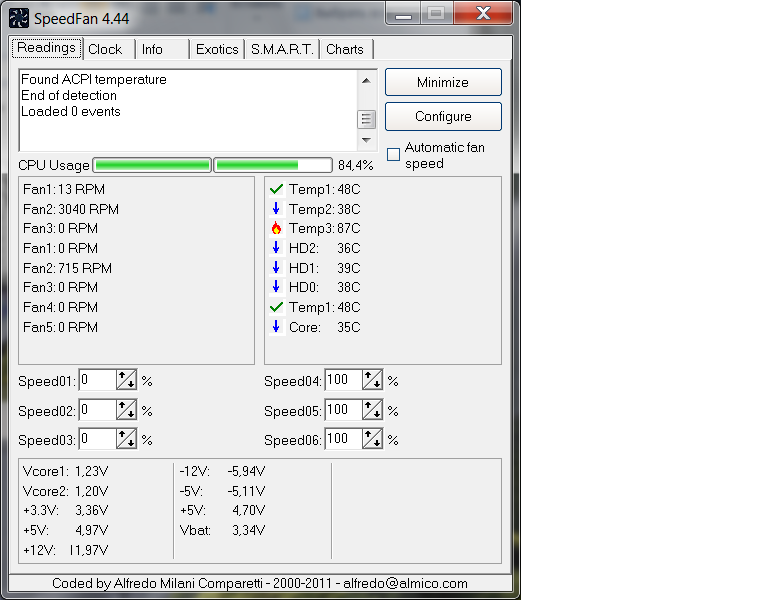The image size is (768, 614).
Task: Click into the Speed06 value field
Action: click(x=343, y=439)
